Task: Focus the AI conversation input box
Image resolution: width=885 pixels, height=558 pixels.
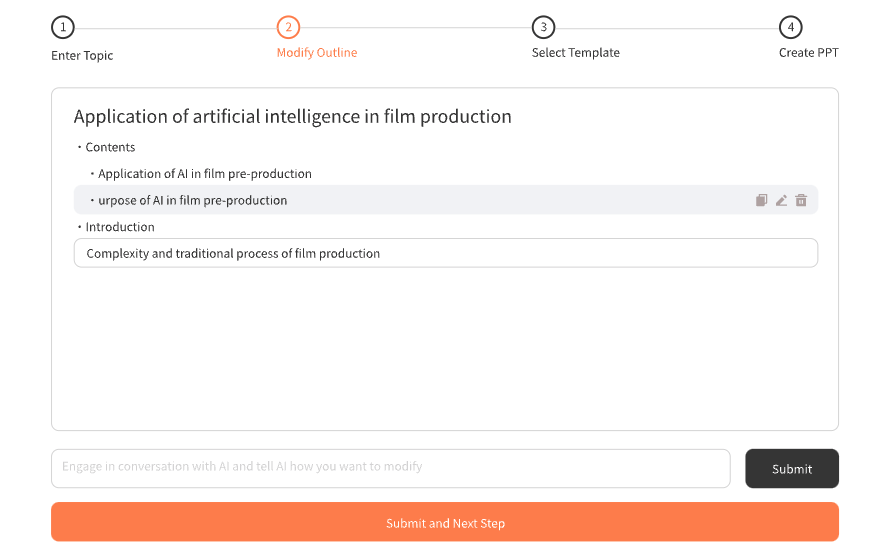Action: [390, 467]
